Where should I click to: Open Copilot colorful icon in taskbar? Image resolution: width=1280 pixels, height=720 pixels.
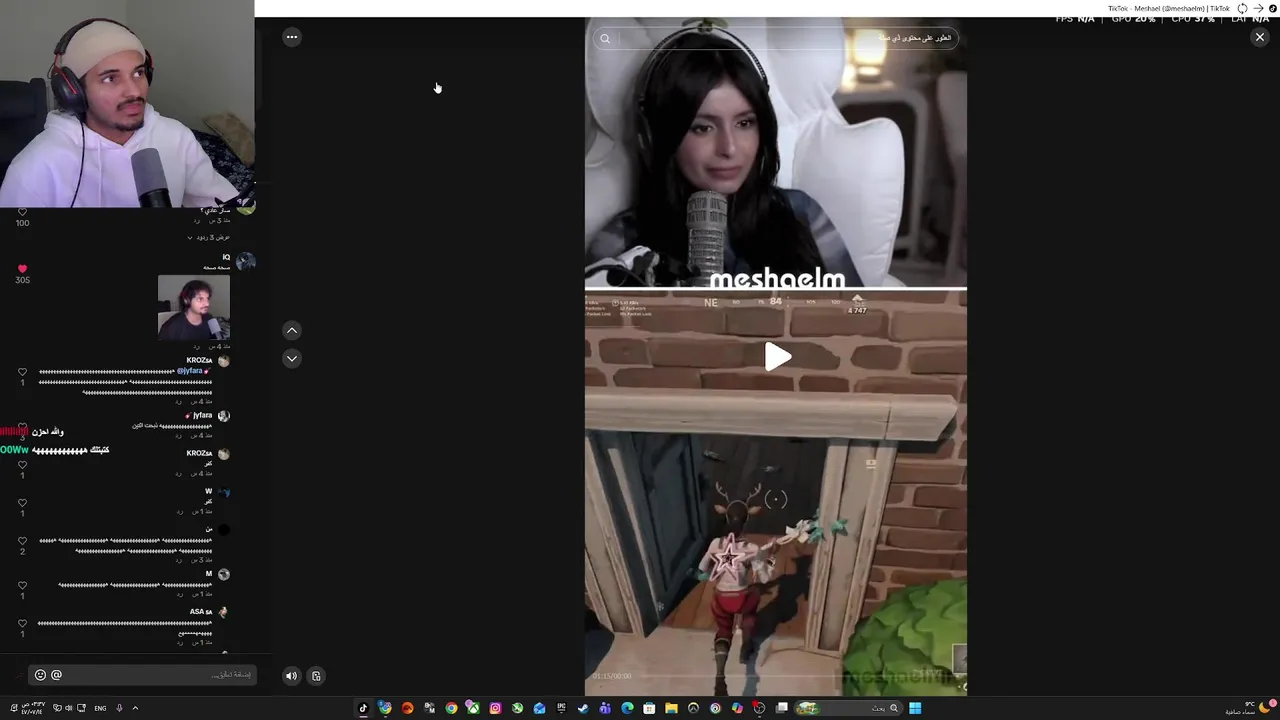point(737,708)
